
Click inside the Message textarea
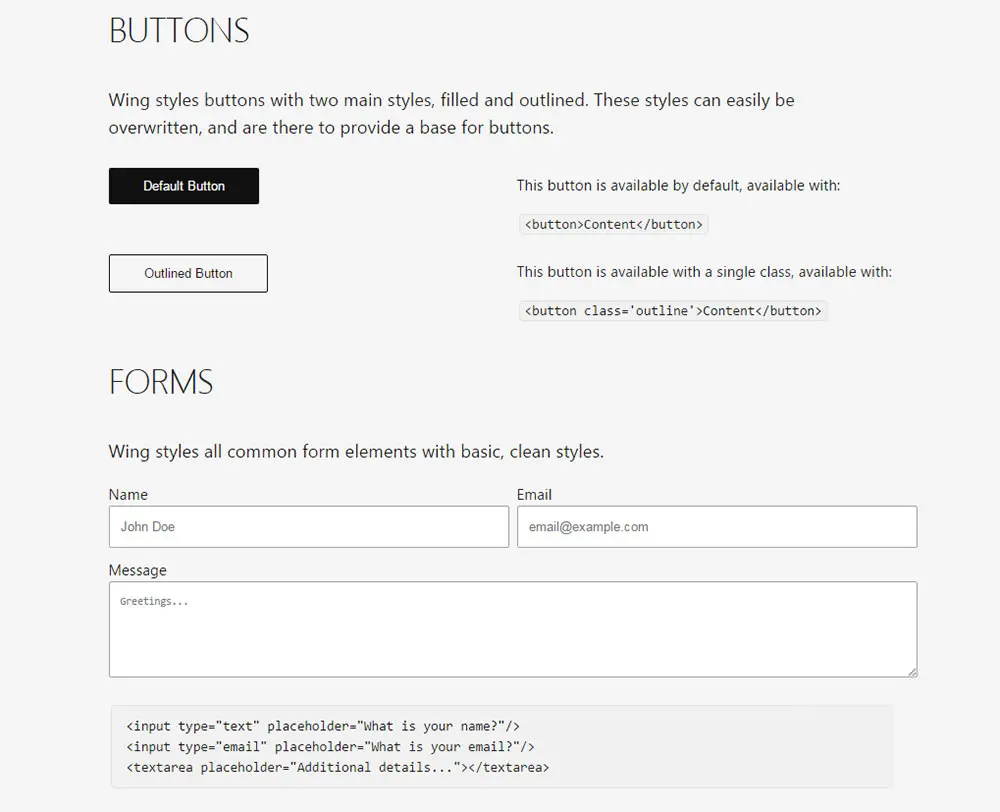[x=513, y=629]
